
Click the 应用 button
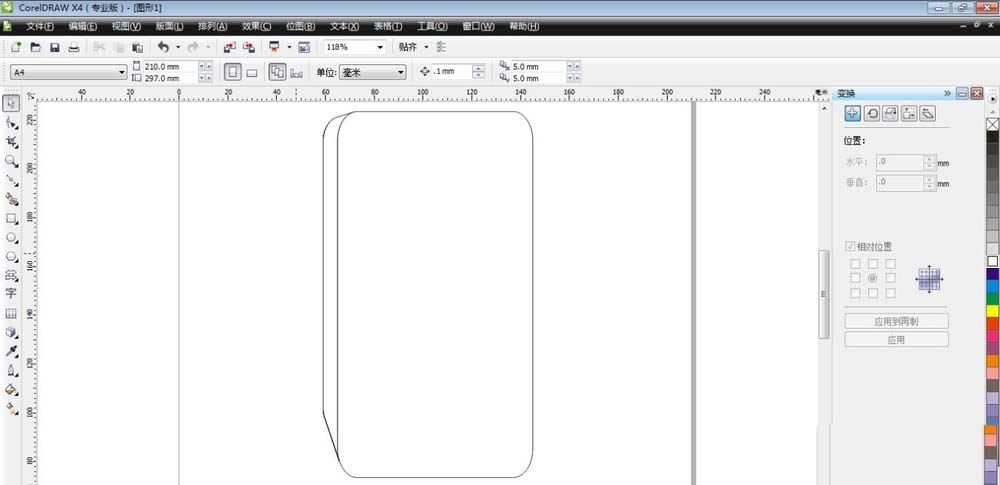pos(896,340)
